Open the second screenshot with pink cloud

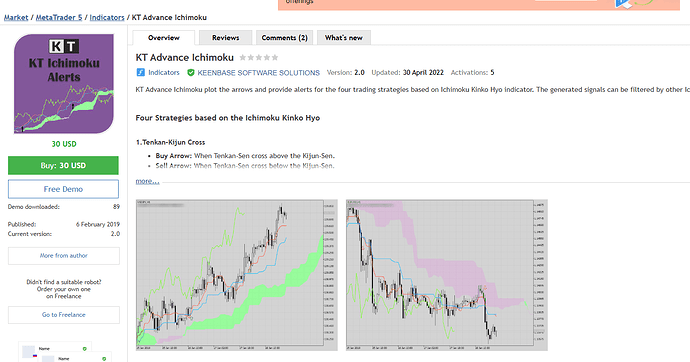(x=447, y=275)
